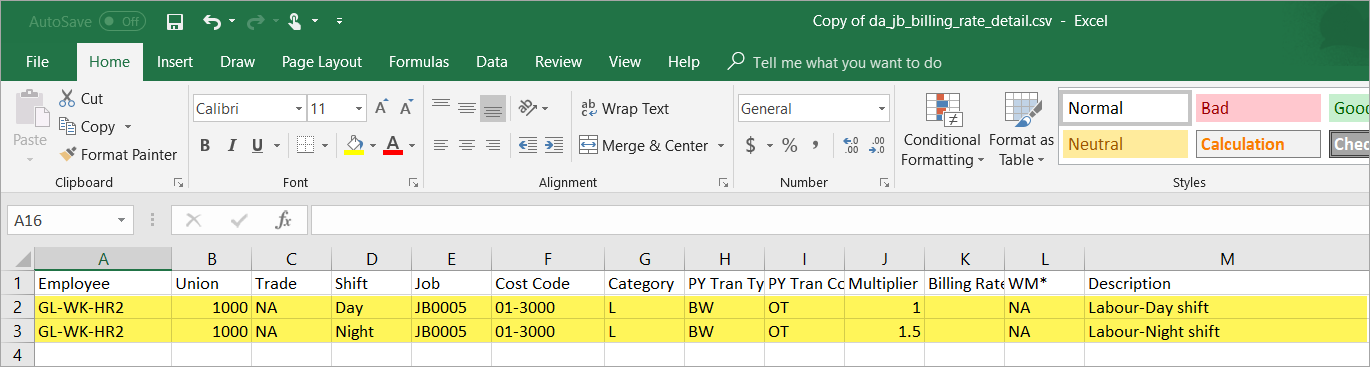
Task: Click the Decrease Decimal icon
Action: click(877, 146)
